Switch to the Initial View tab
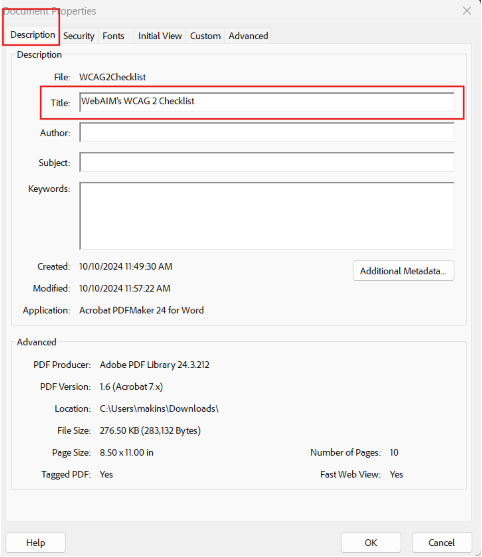Viewport: 482px width, 557px height. click(x=160, y=36)
